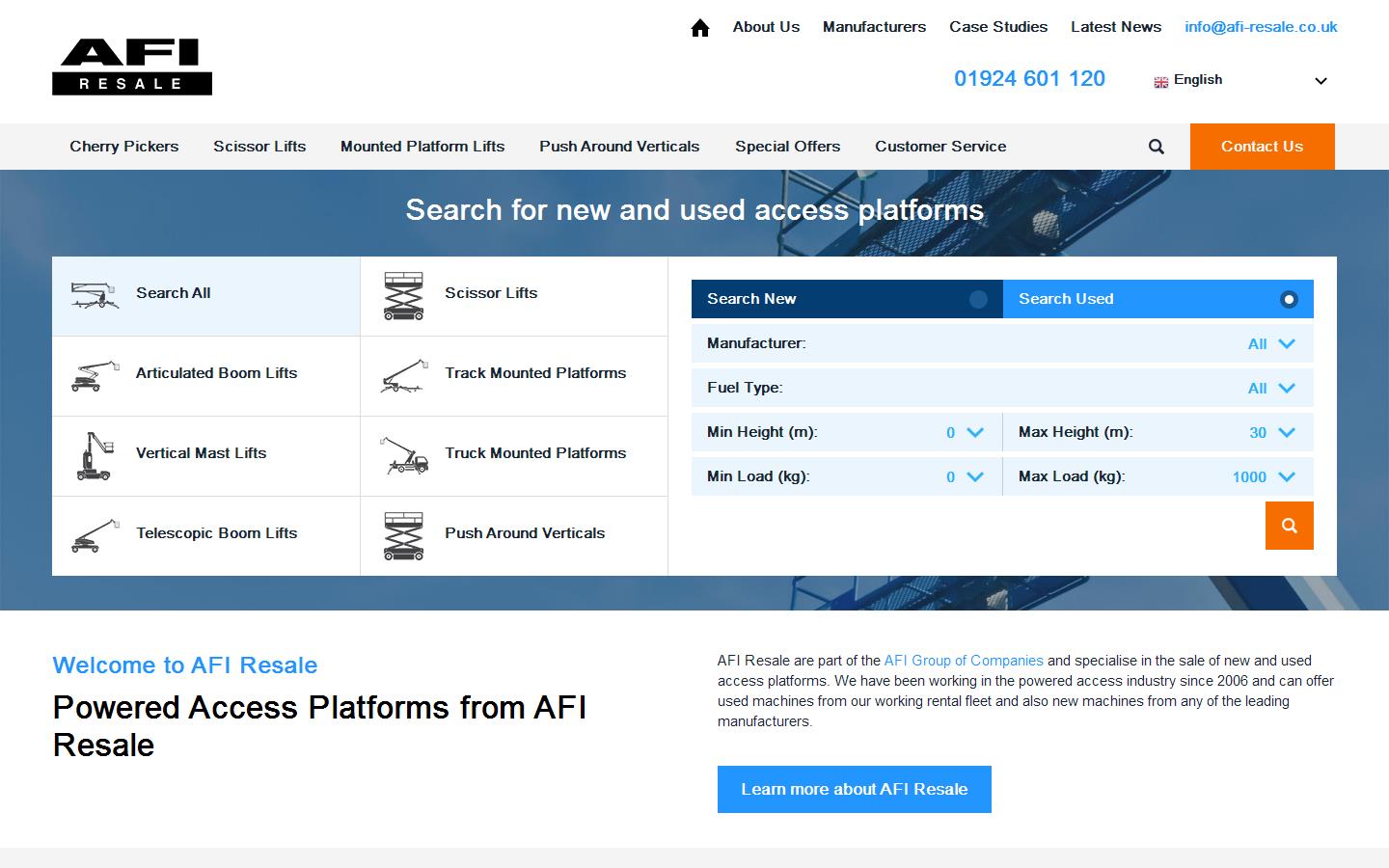
Task: Select the Scissor Lifts machine icon
Action: tap(403, 296)
